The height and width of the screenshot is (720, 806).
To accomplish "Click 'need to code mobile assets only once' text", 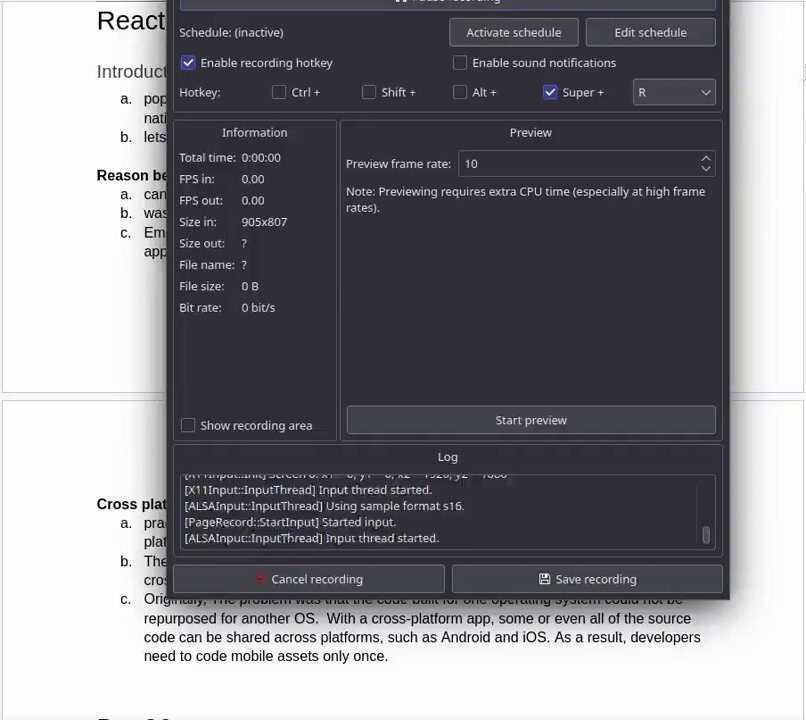I will [x=266, y=656].
